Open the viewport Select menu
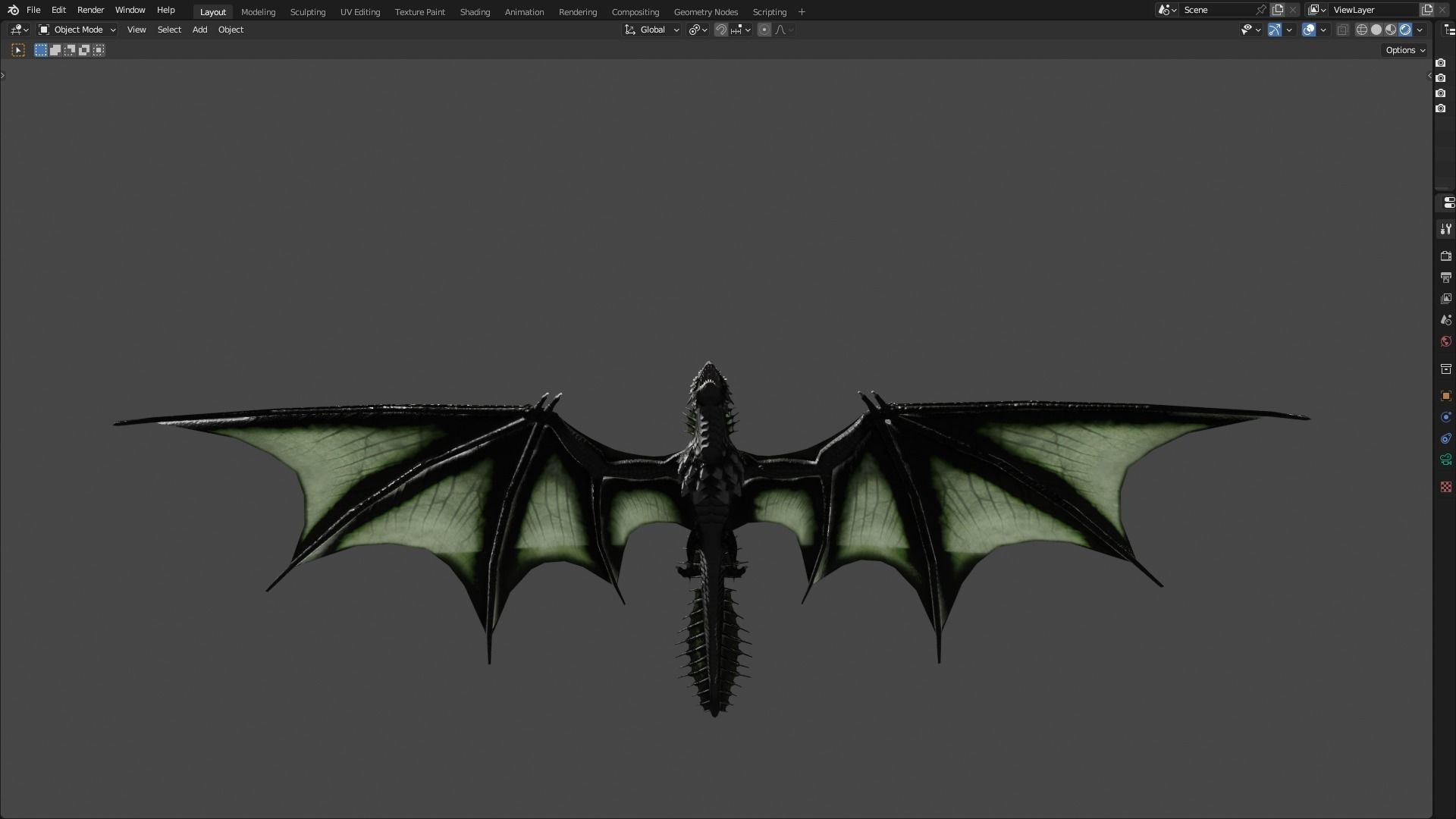The width and height of the screenshot is (1456, 819). (x=169, y=30)
